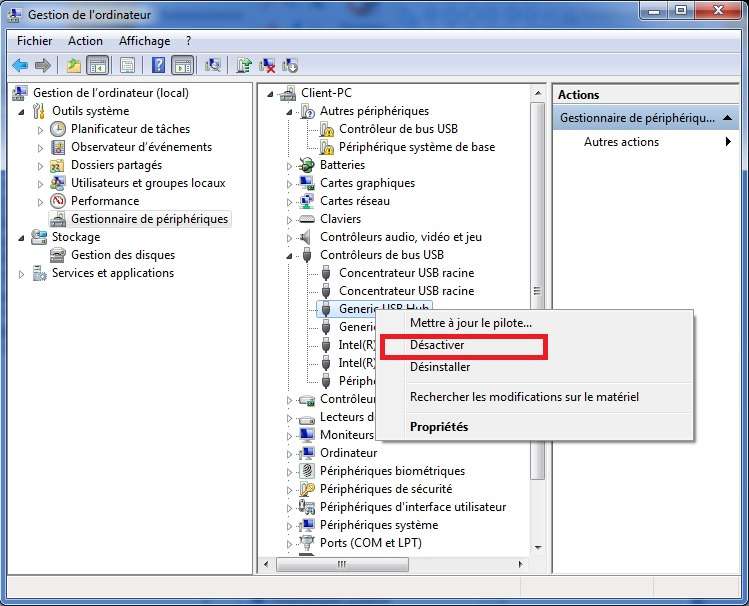Expand Services et applications node

[21, 274]
